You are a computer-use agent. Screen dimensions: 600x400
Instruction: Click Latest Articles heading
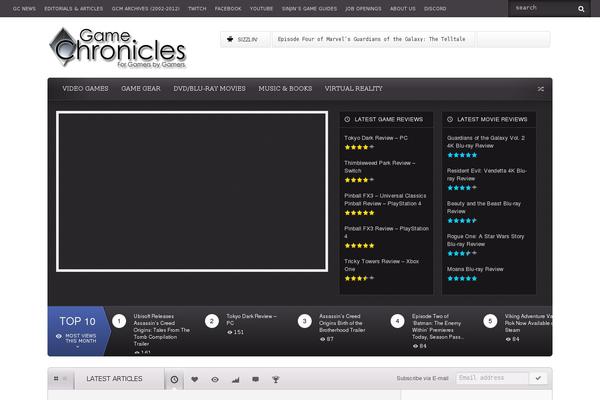114,379
